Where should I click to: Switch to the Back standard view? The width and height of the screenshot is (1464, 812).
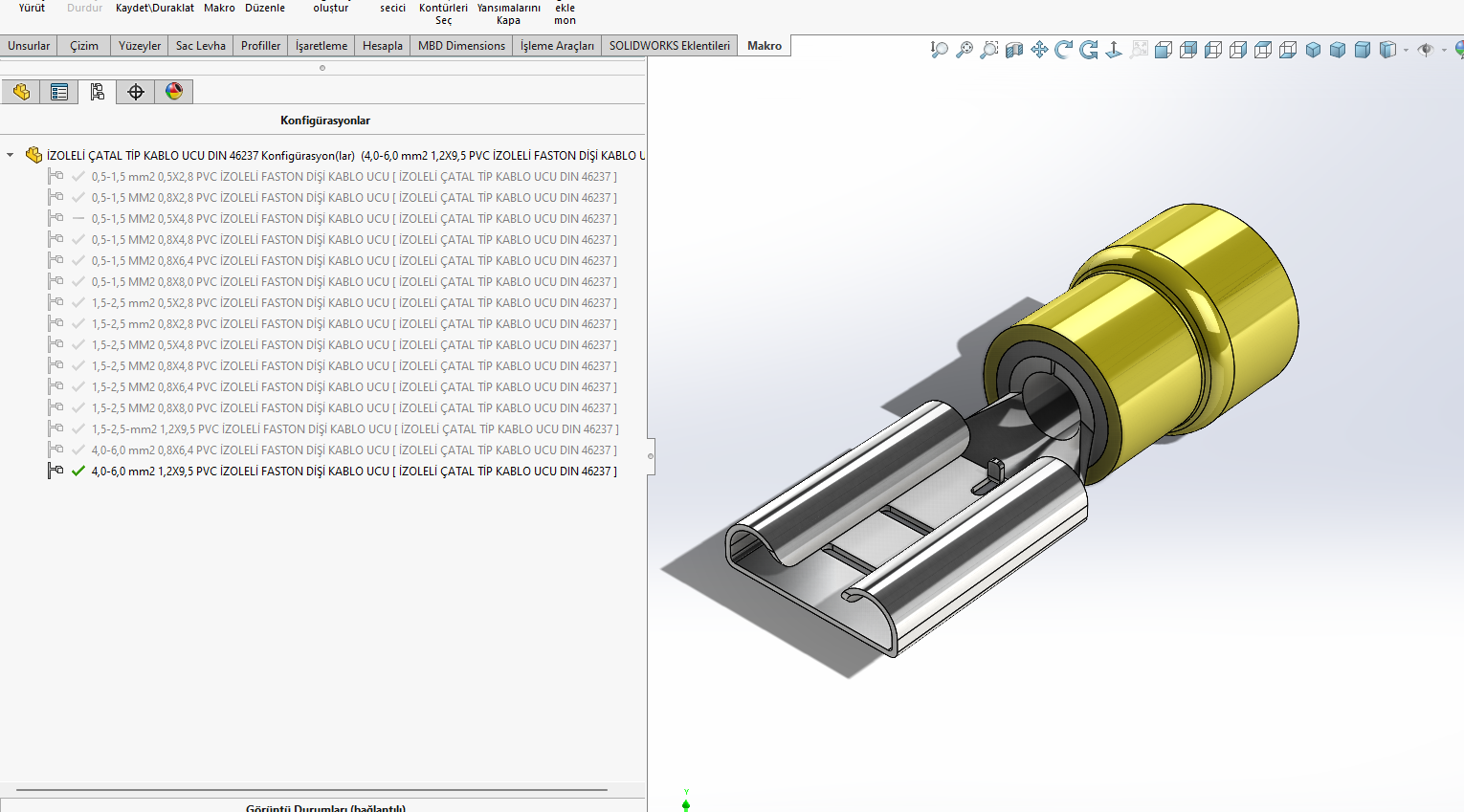tap(1188, 50)
